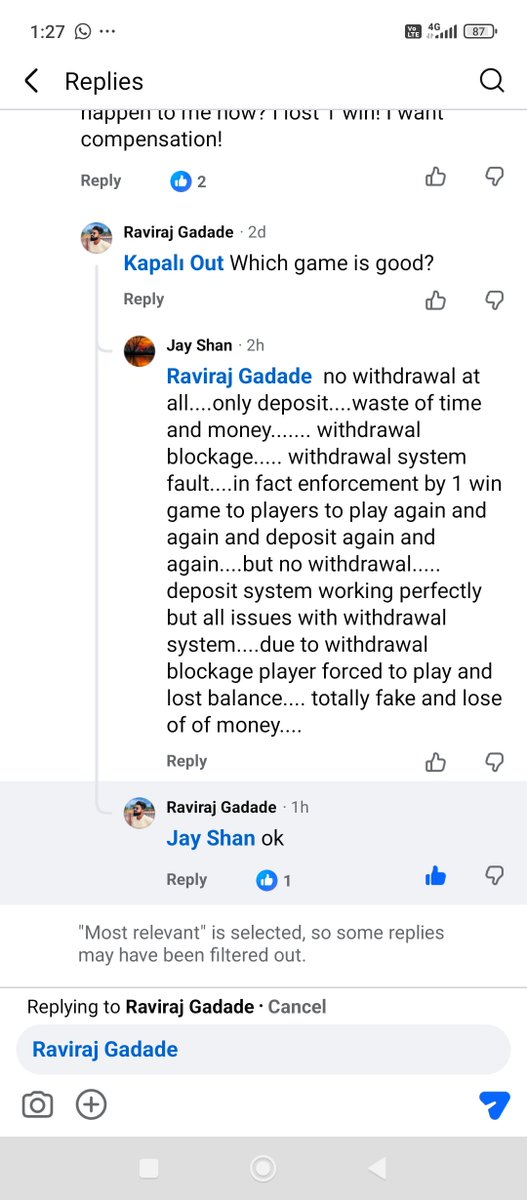Dislike Jay Shan's long withdrawal comment

coord(494,762)
